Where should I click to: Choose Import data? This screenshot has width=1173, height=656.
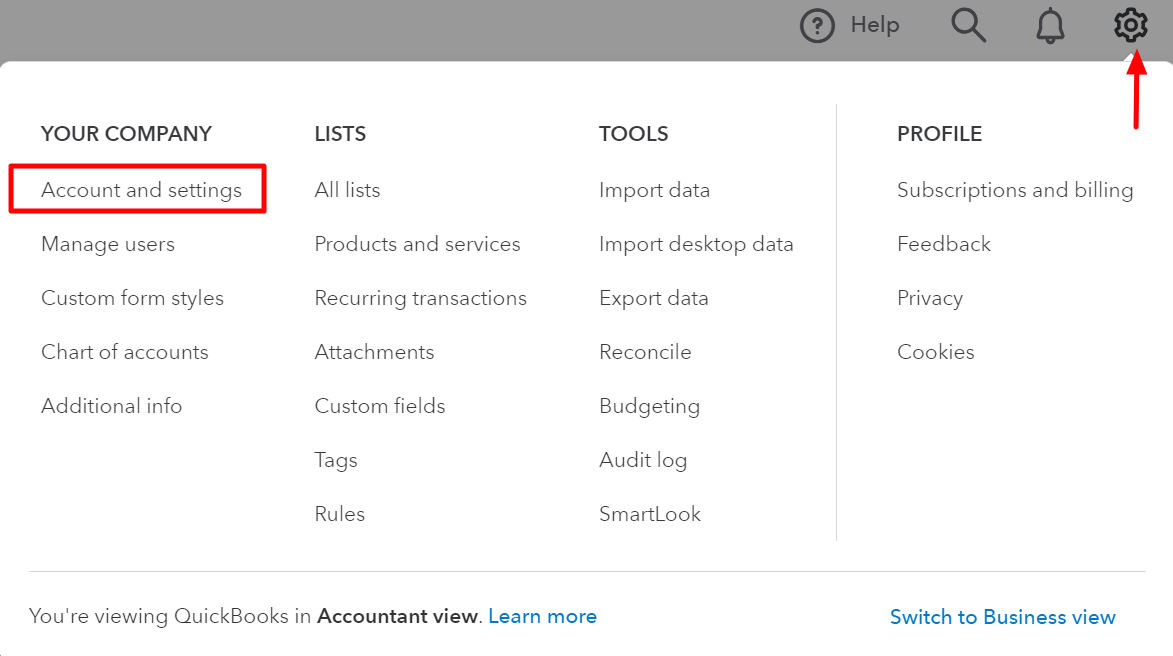coord(655,190)
